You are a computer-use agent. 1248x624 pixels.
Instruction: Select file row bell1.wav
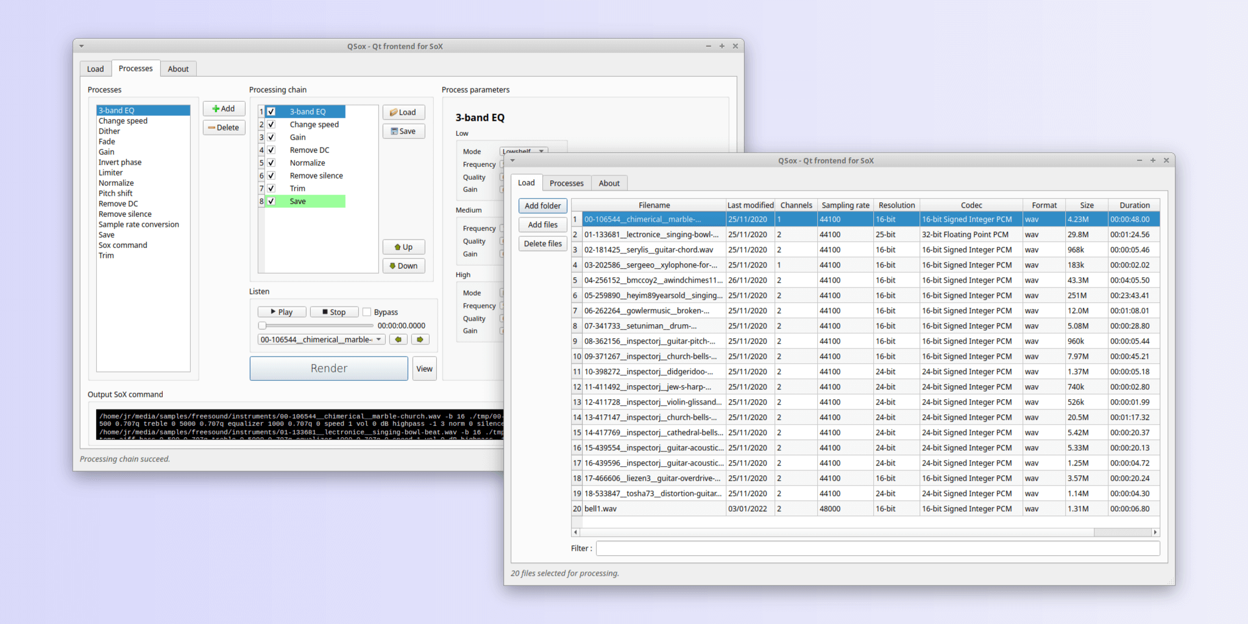tap(866, 509)
